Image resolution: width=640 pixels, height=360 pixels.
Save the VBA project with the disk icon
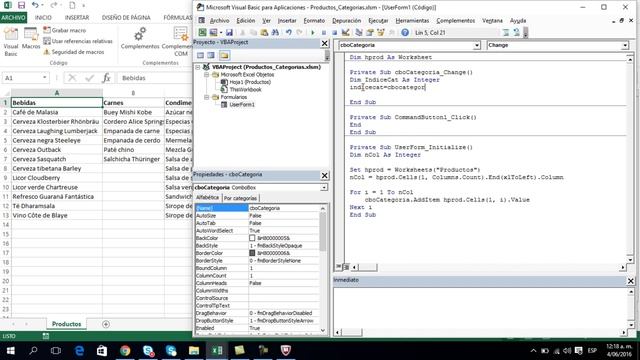(x=229, y=33)
